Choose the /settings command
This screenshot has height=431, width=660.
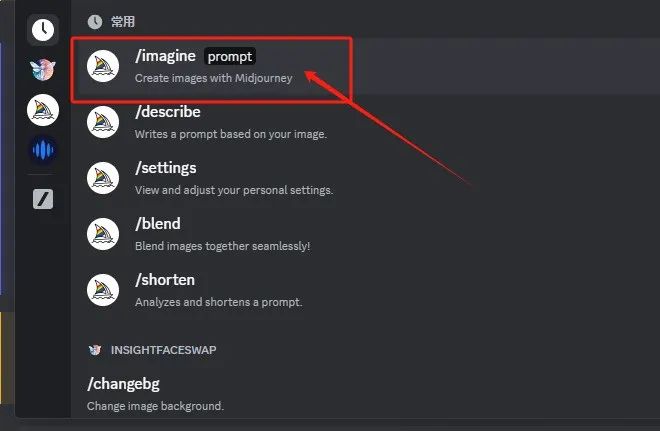pyautogui.click(x=365, y=178)
